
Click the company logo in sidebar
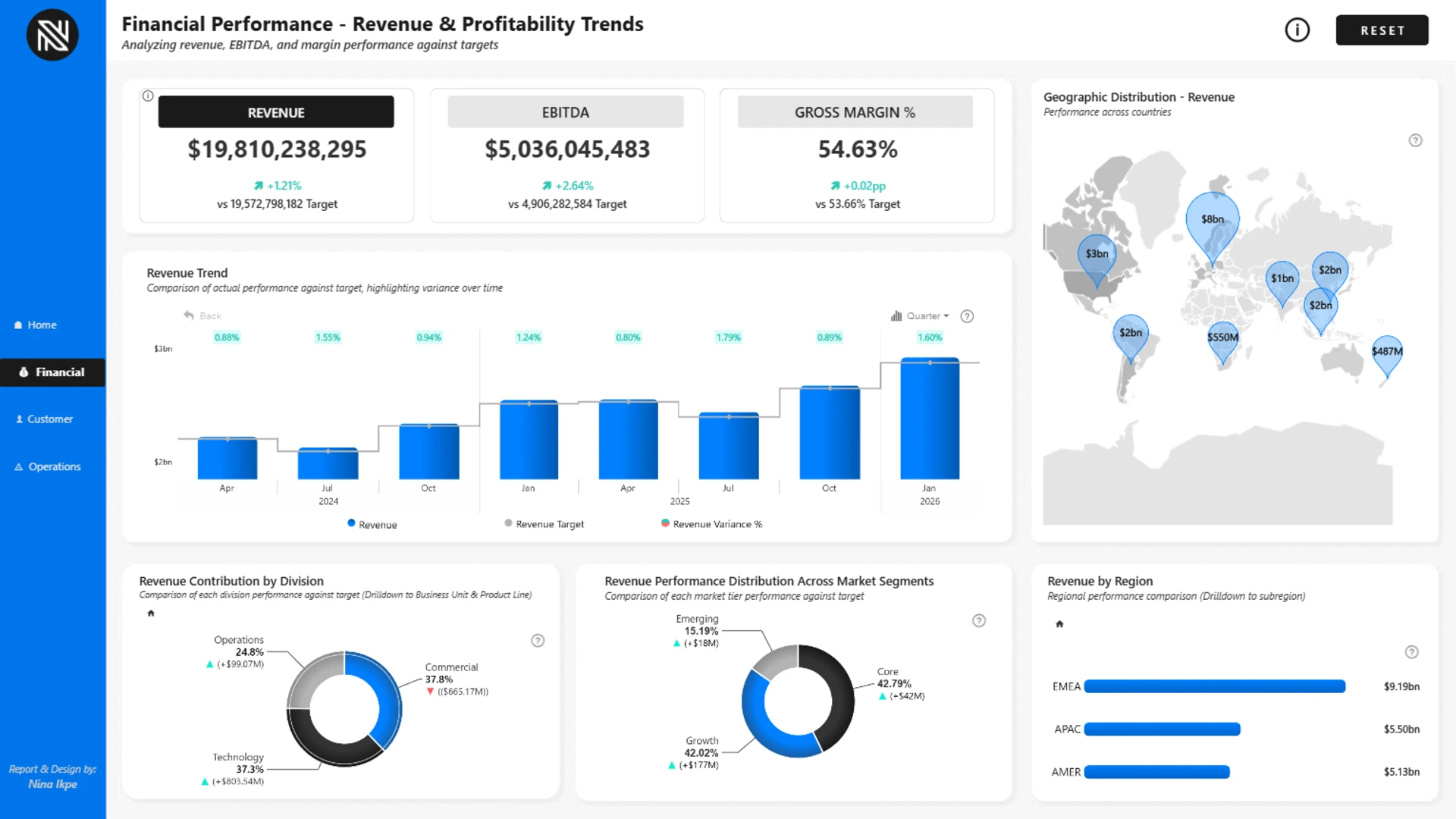click(x=52, y=35)
